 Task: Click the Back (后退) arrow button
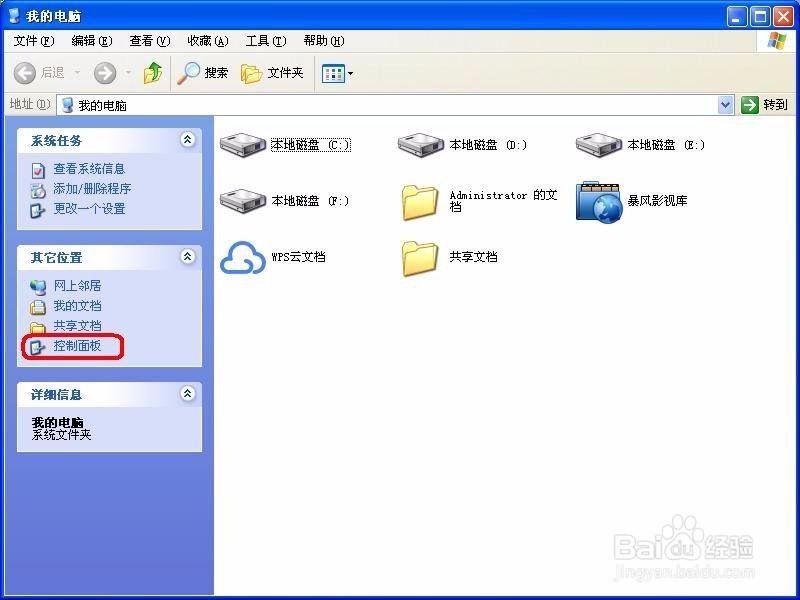coord(24,73)
